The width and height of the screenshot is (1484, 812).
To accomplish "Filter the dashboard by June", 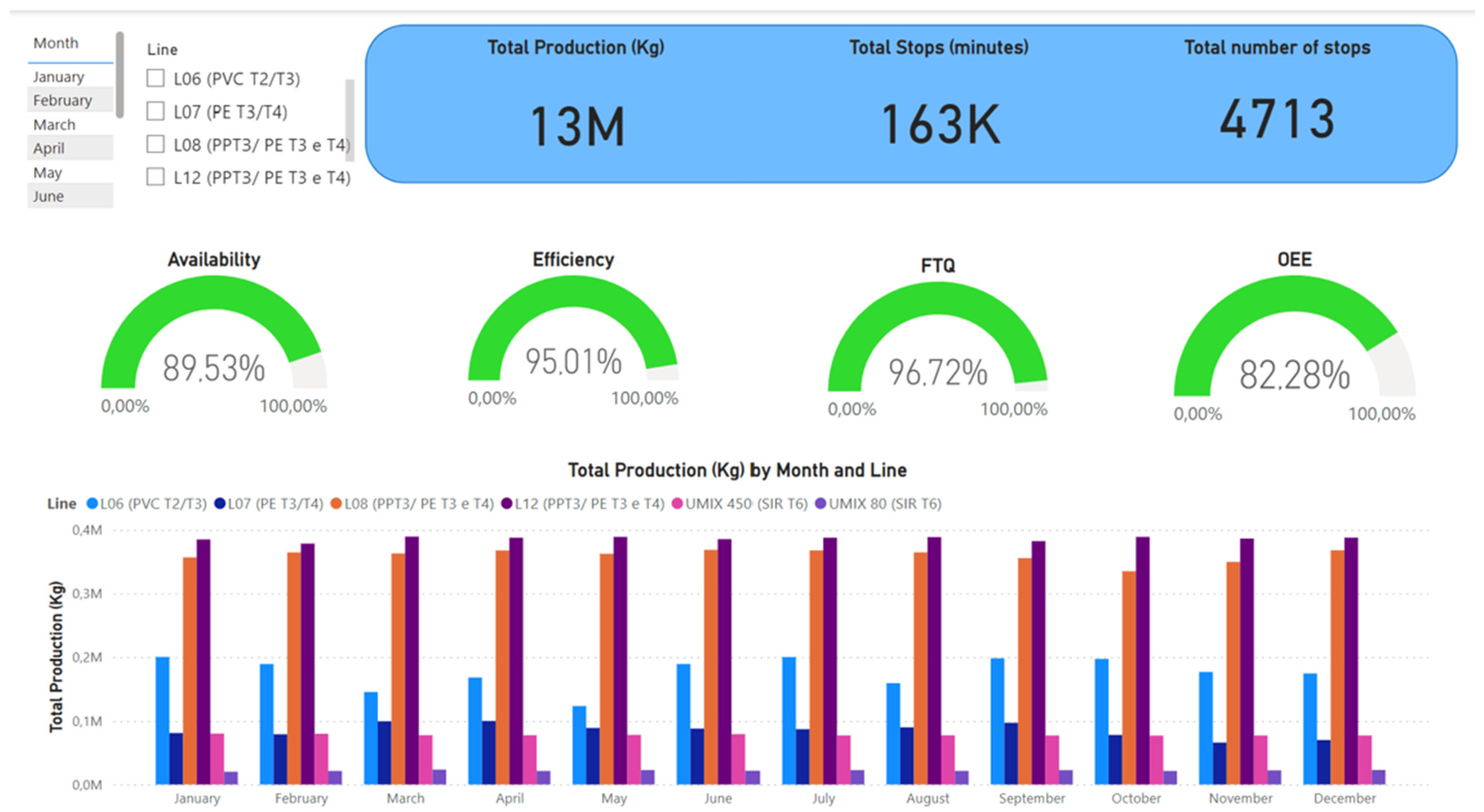I will [48, 196].
